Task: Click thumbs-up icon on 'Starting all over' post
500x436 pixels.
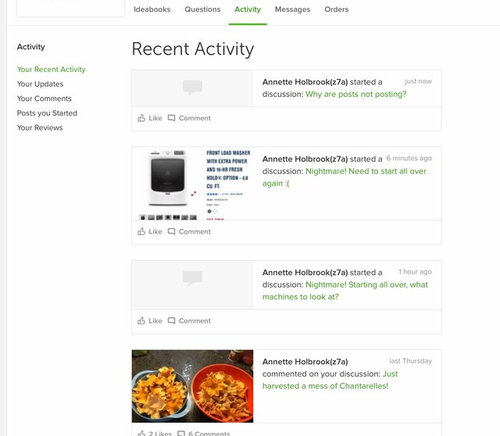Action: pyautogui.click(x=141, y=321)
